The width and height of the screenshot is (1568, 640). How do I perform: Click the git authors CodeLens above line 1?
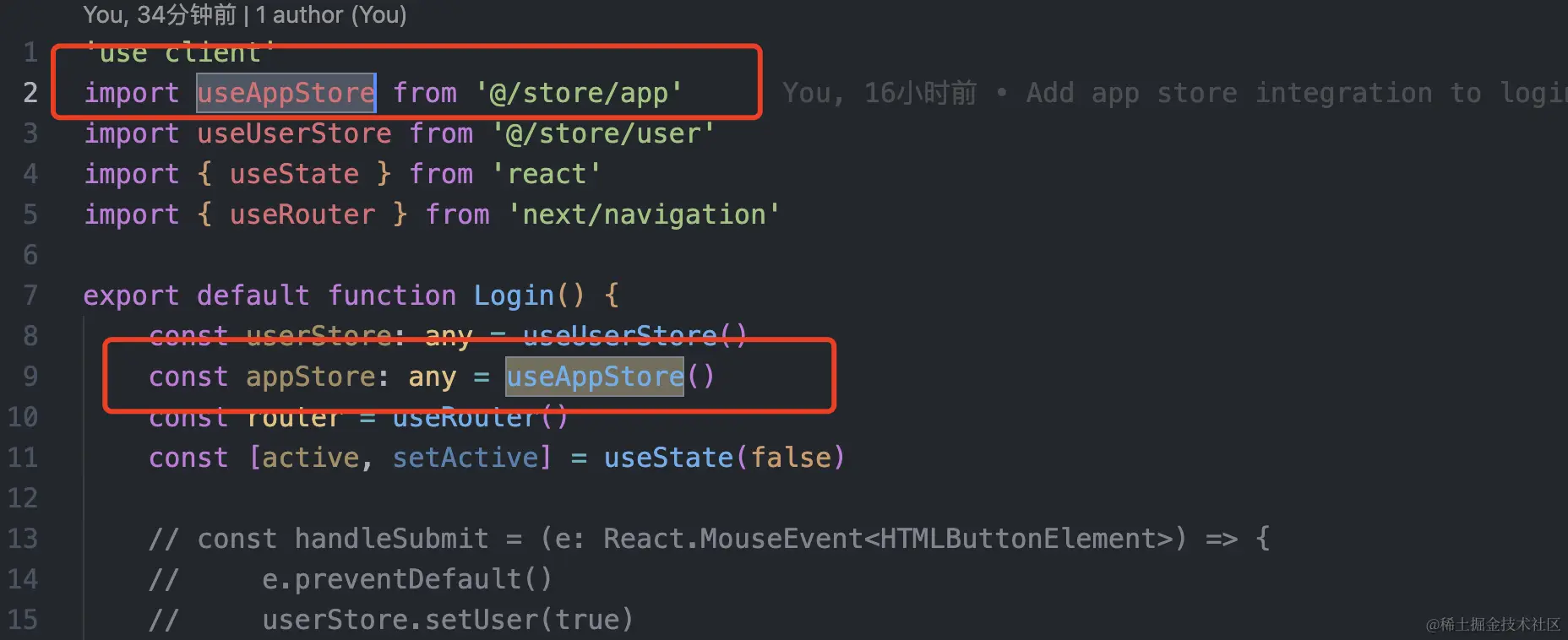click(x=244, y=15)
